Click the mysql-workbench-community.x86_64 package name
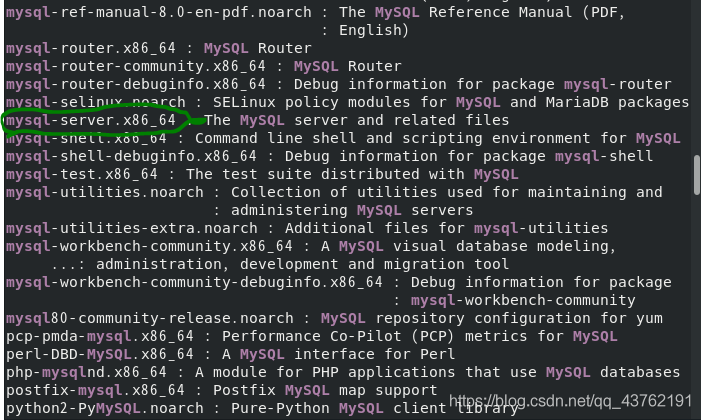 point(149,246)
